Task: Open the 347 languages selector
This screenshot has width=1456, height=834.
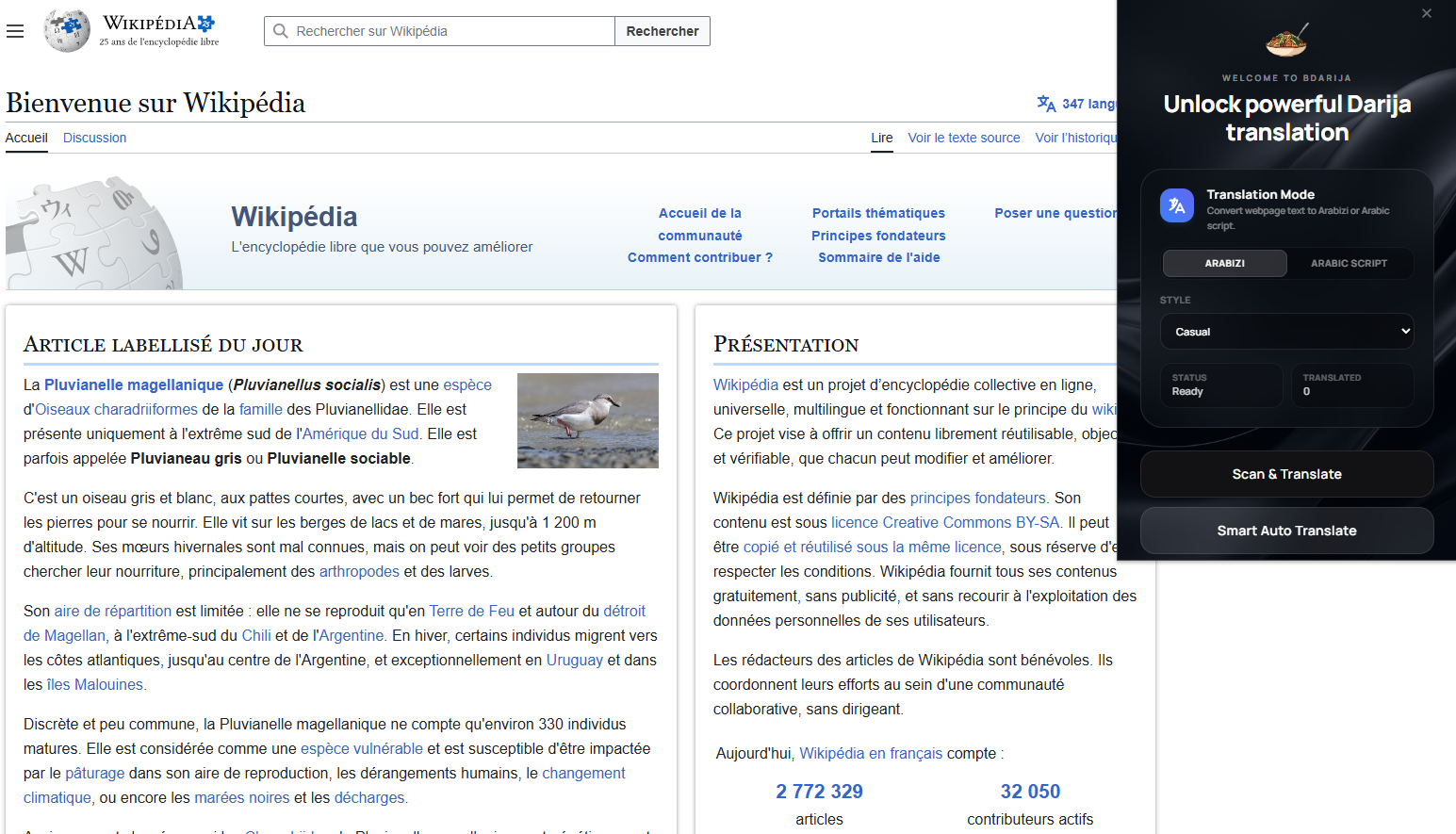Action: [1076, 104]
